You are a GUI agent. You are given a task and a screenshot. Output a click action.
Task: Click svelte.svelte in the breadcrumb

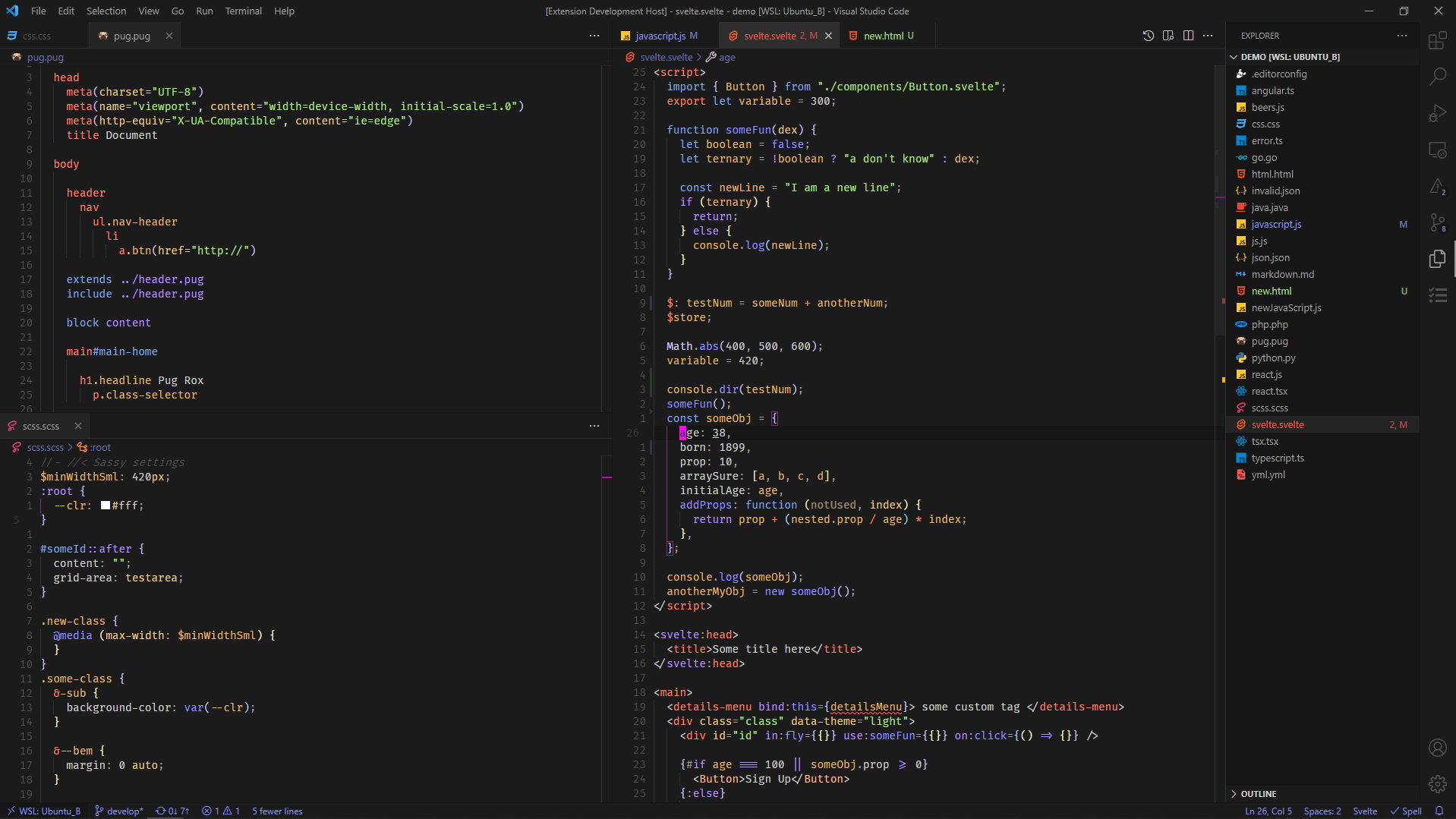tap(666, 57)
